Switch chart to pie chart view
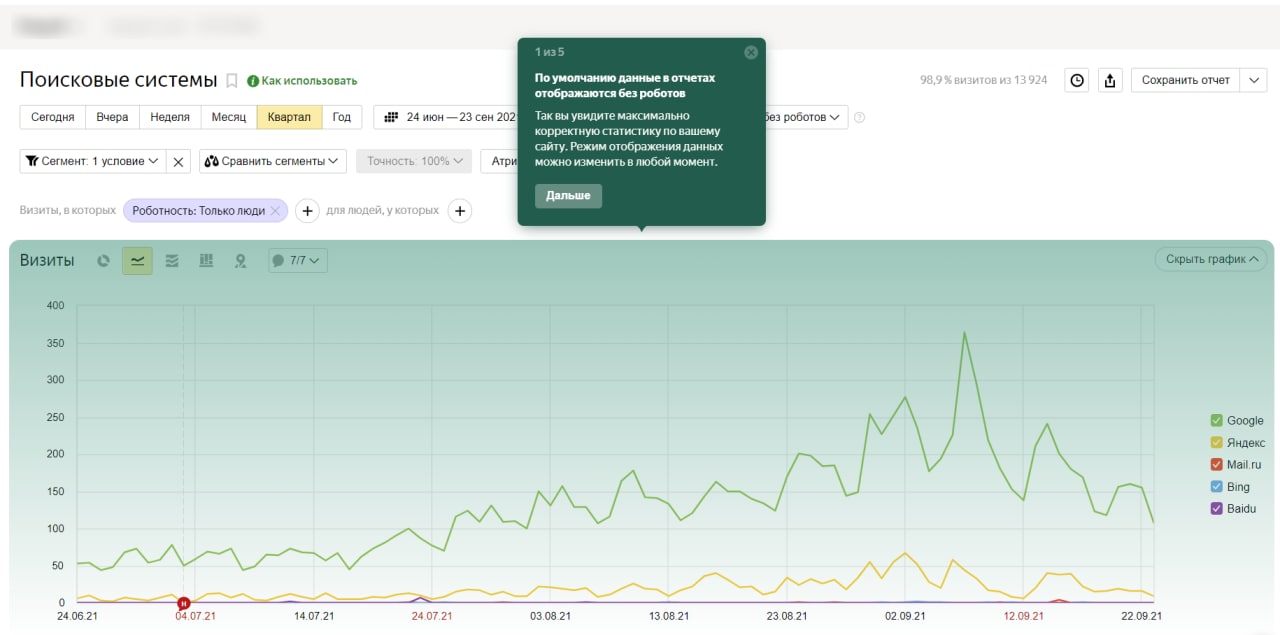This screenshot has height=635, width=1280. (103, 261)
